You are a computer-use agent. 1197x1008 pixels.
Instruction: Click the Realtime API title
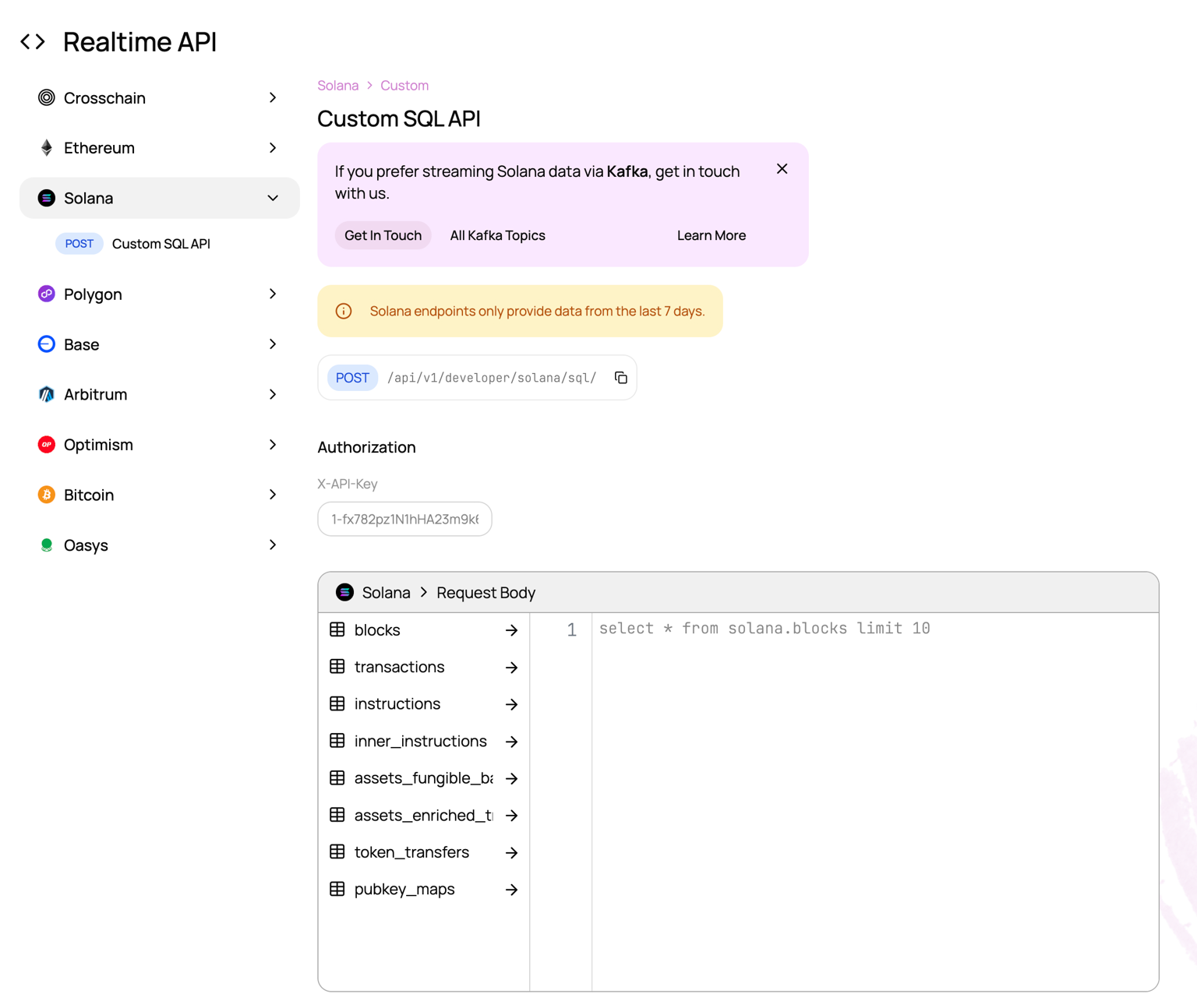point(140,42)
